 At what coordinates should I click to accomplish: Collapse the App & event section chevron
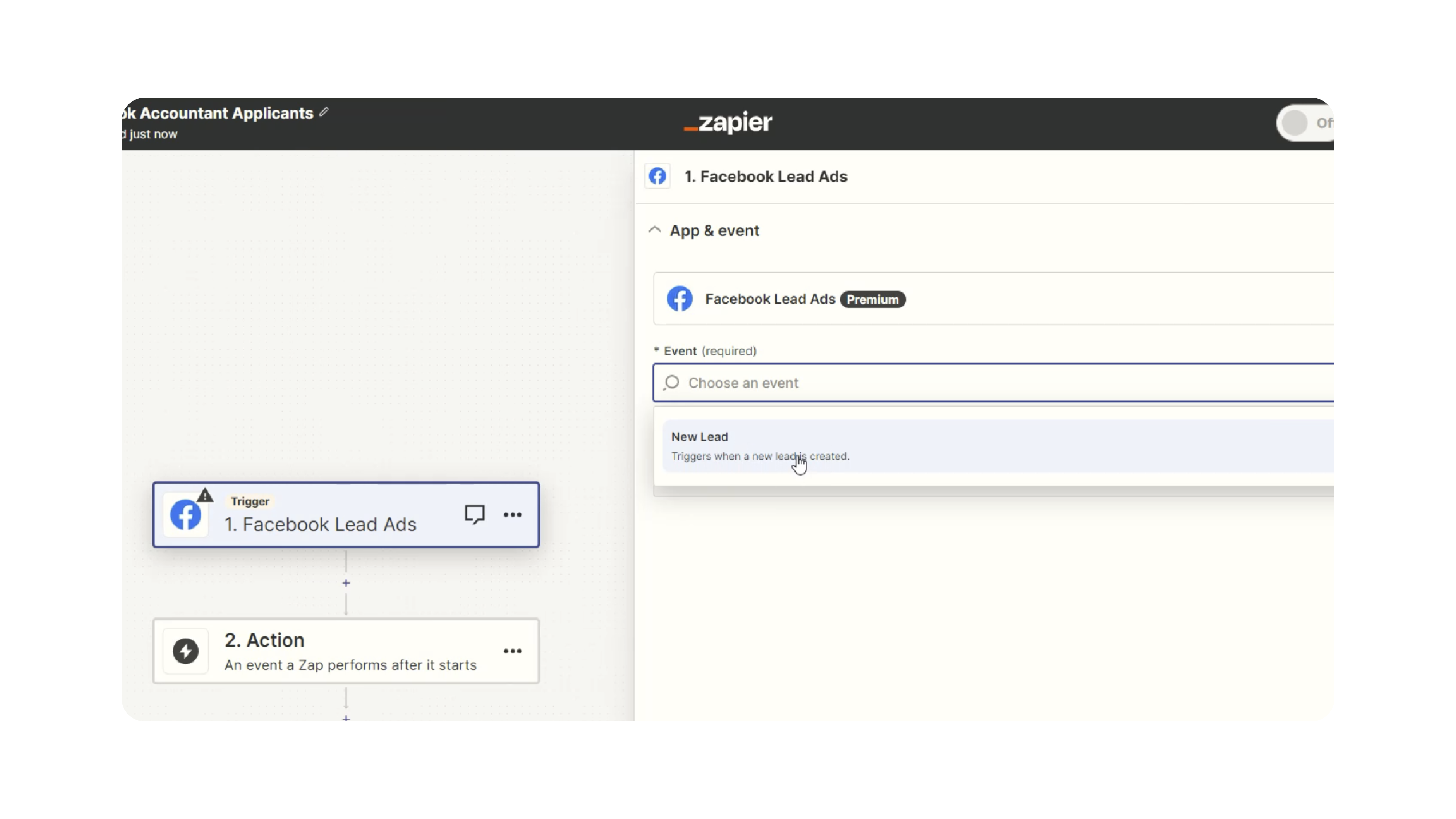655,230
